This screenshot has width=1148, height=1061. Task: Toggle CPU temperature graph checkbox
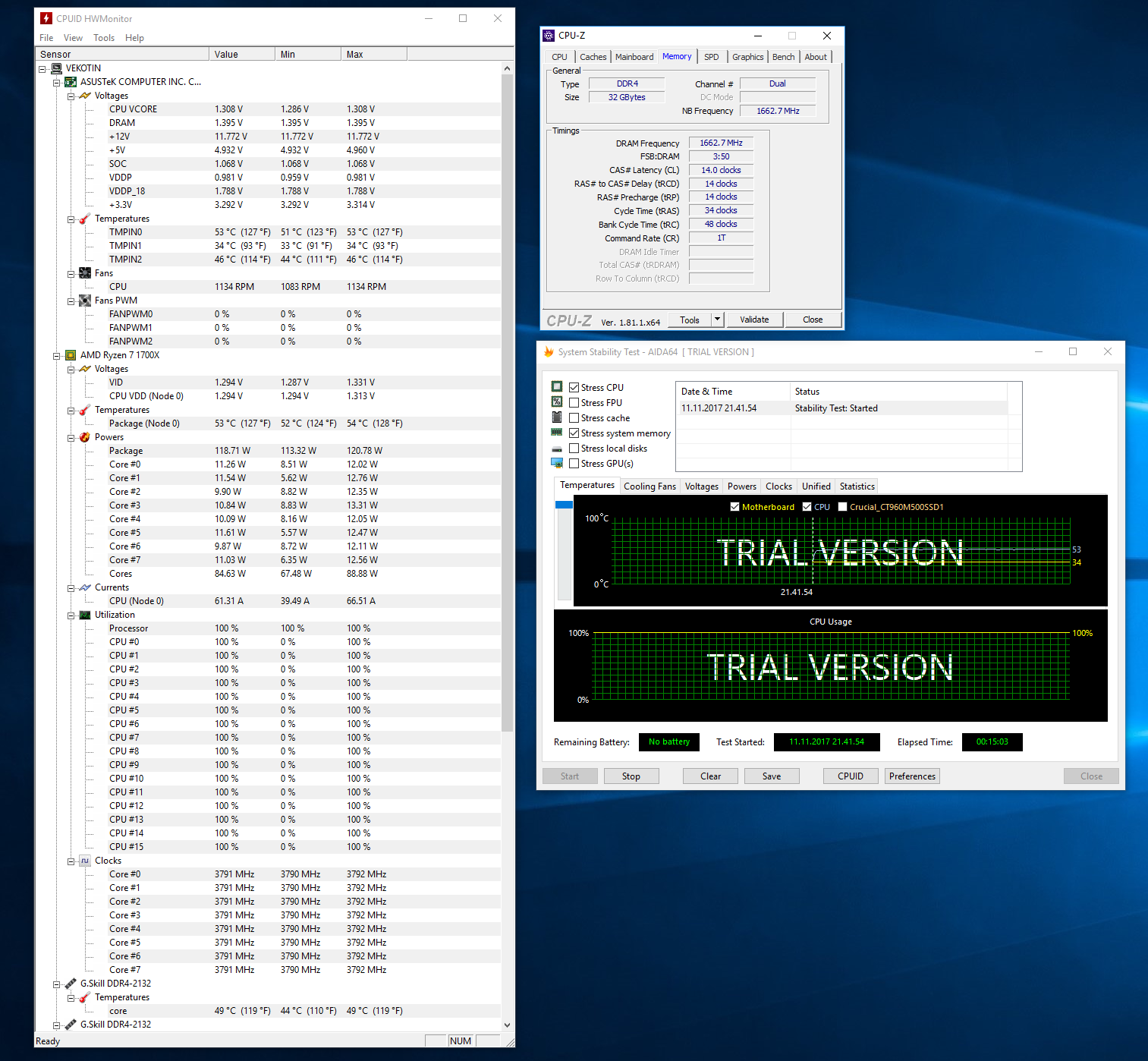pos(807,507)
